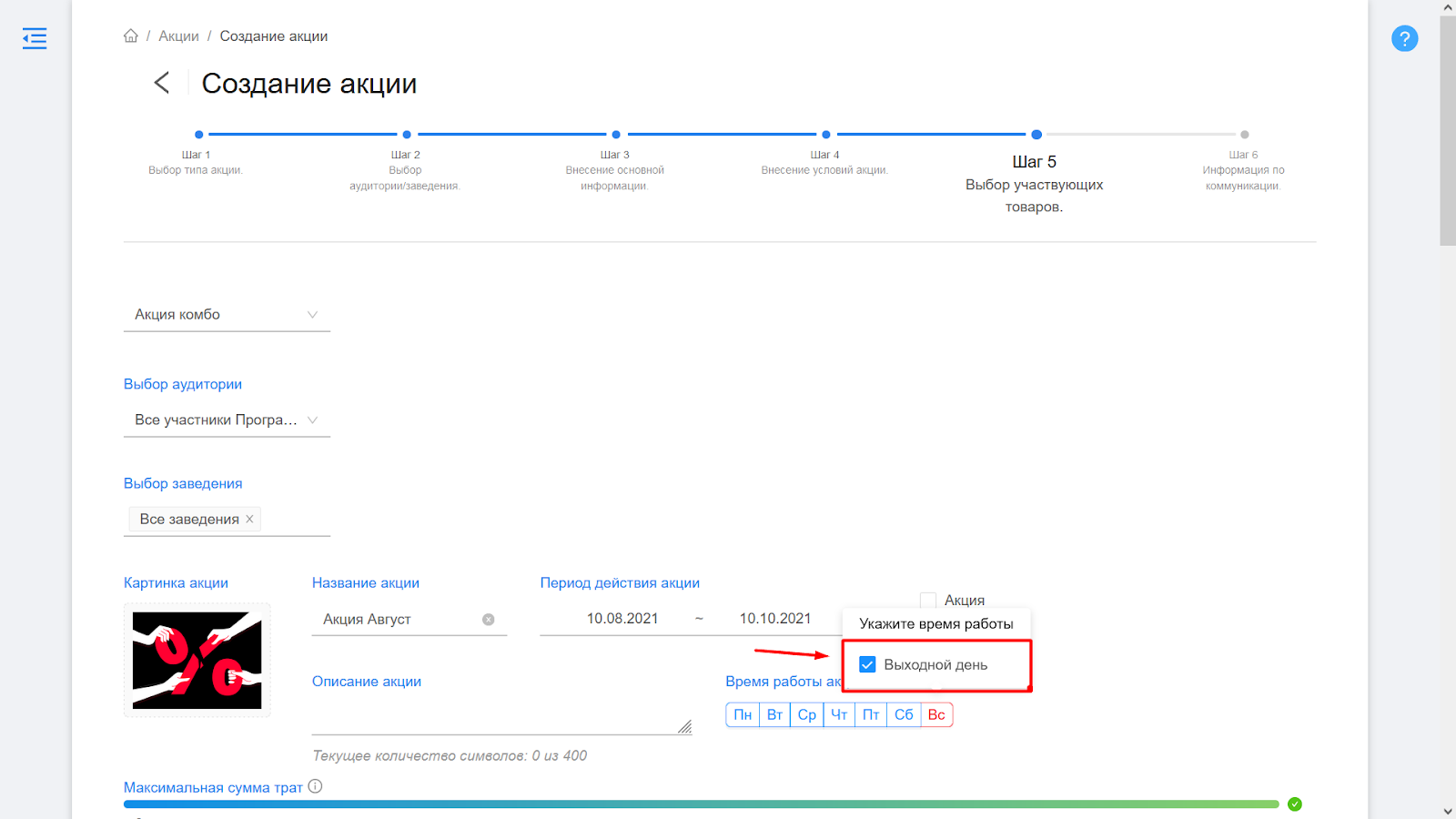Screen dimensions: 1456x819
Task: Click the back arrow beside Создание акции
Action: point(162,83)
